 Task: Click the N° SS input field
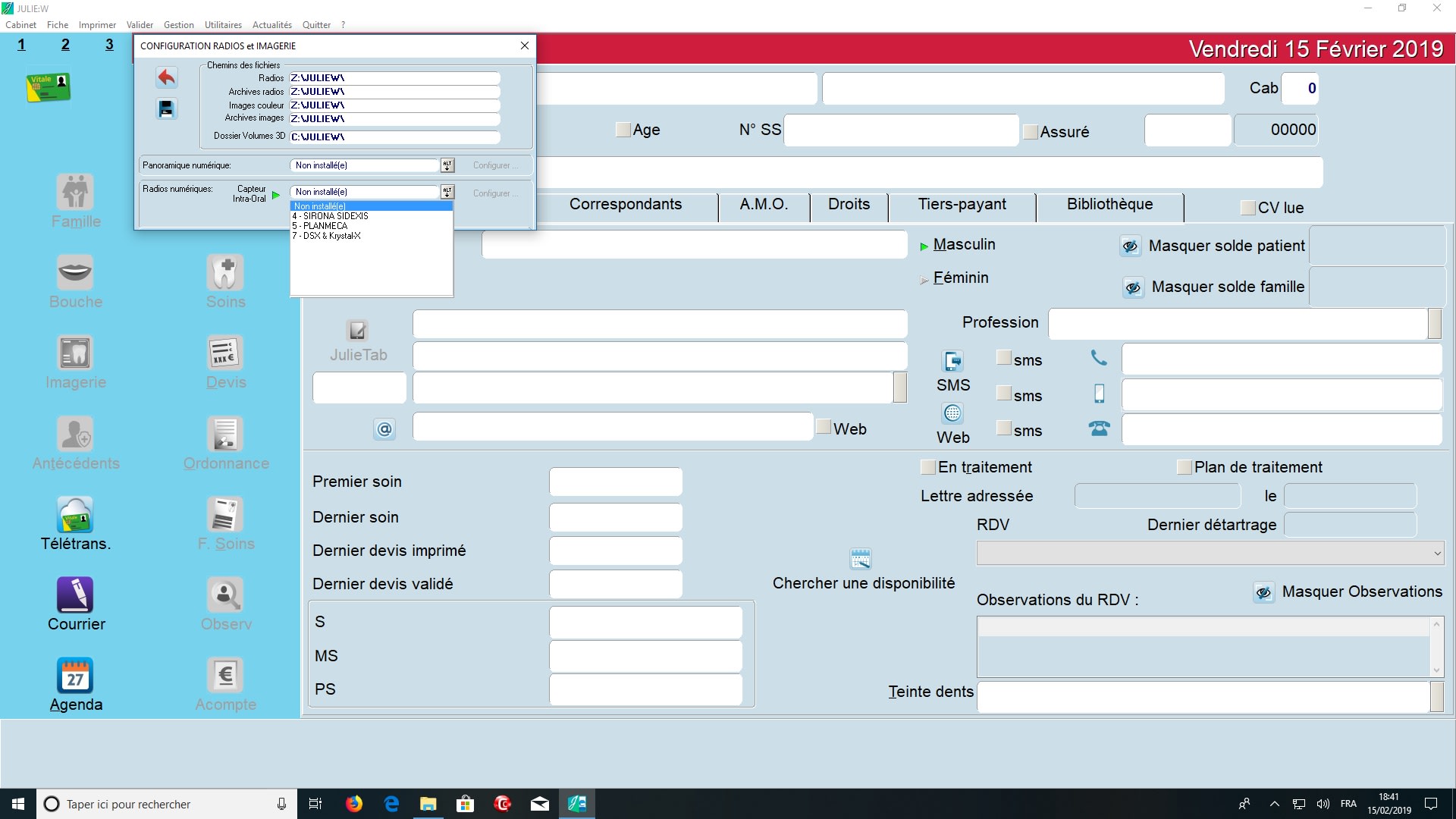(900, 130)
